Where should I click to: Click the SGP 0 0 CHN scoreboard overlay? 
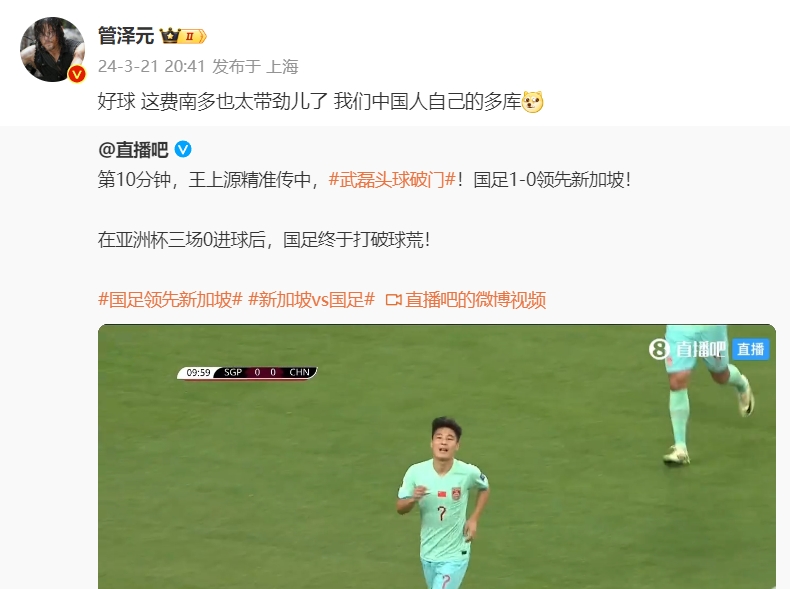[247, 372]
